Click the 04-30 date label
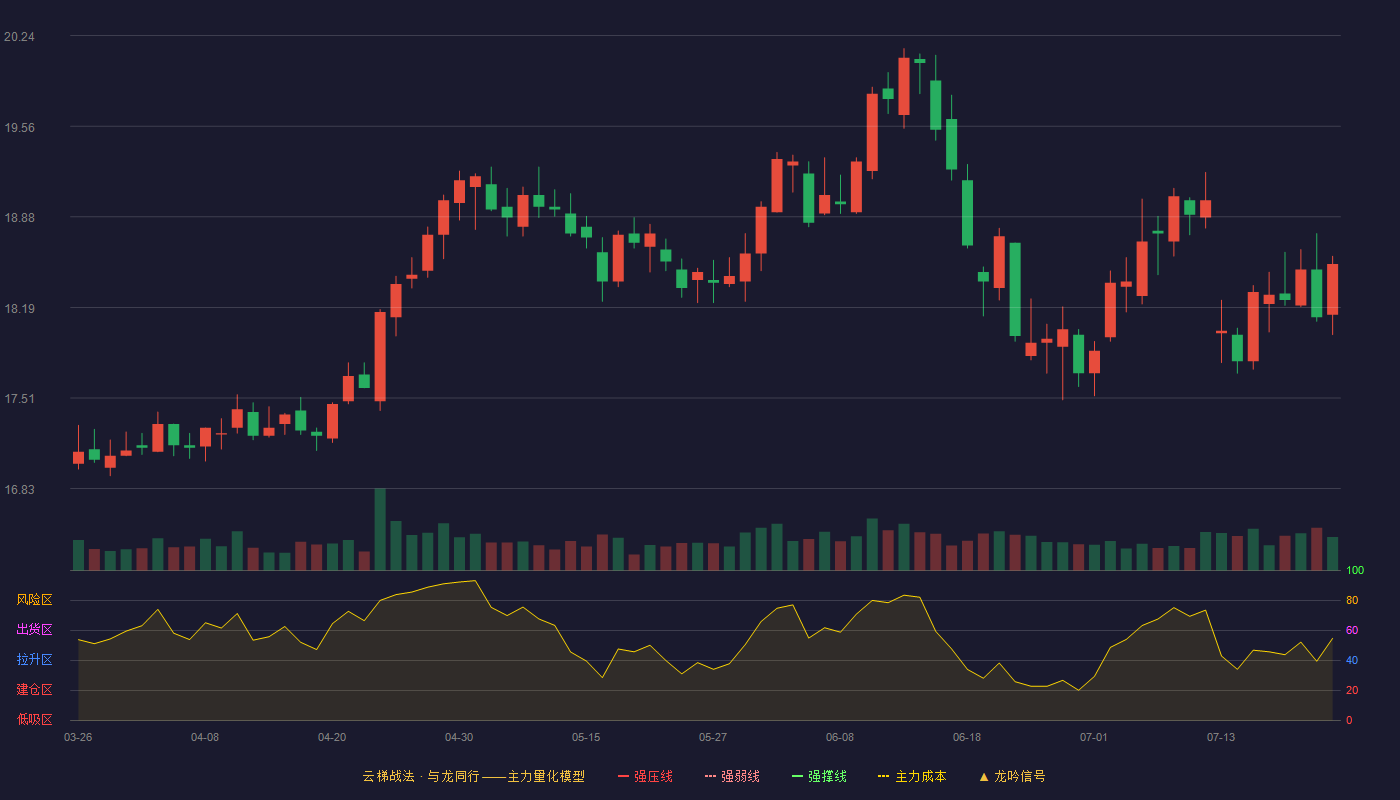Viewport: 1400px width, 800px height. (x=459, y=737)
